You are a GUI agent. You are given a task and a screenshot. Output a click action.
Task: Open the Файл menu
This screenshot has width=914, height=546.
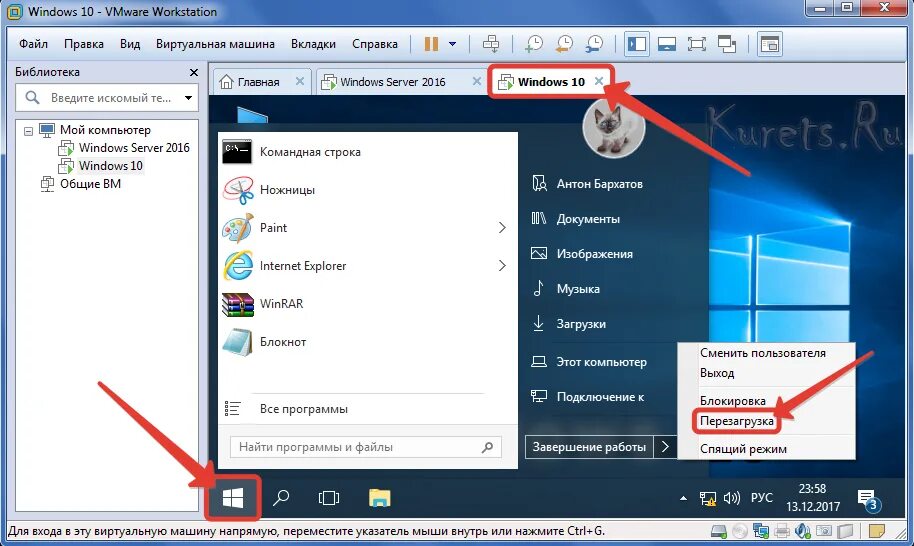[33, 44]
